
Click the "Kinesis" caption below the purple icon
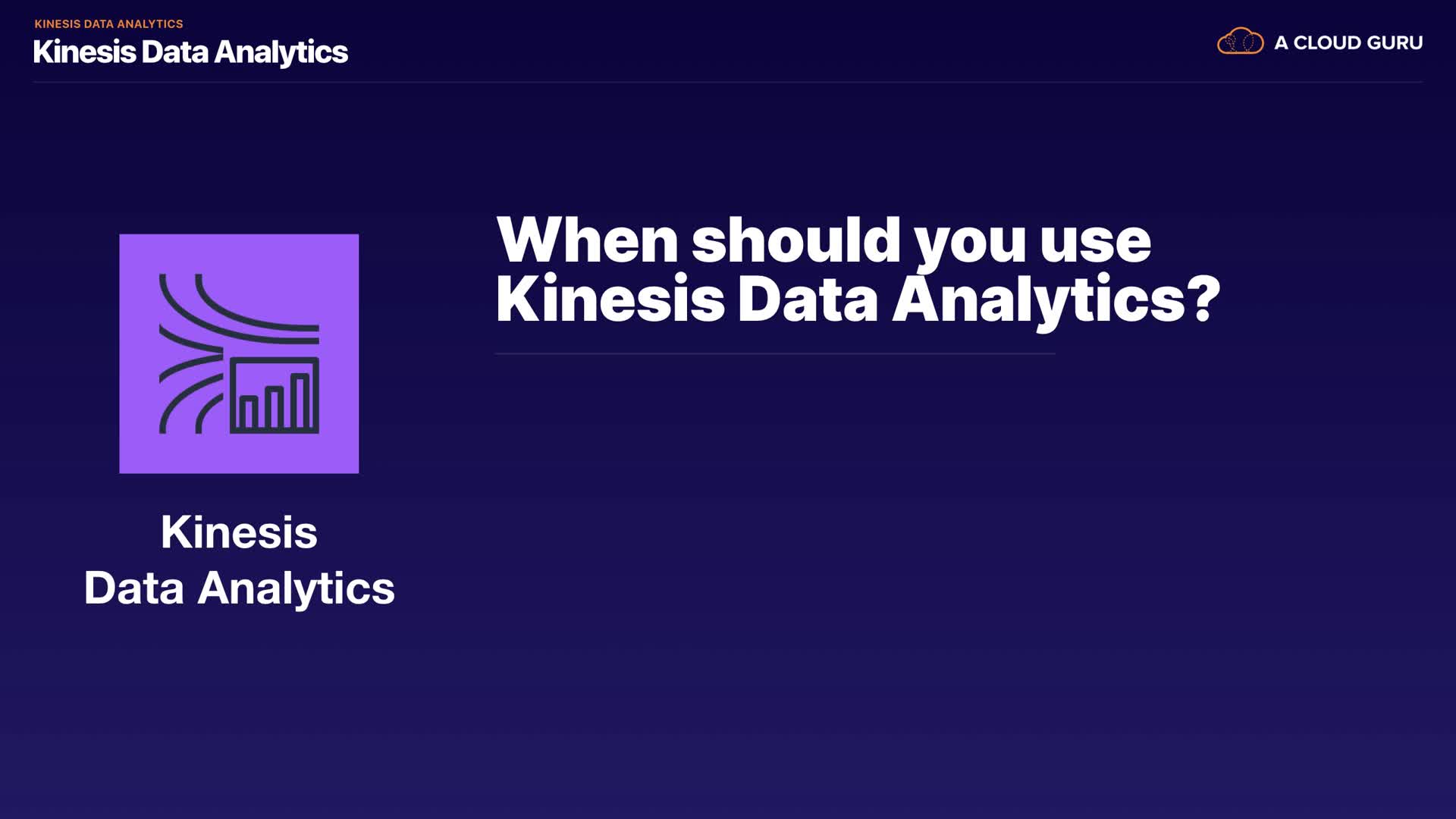pyautogui.click(x=239, y=532)
